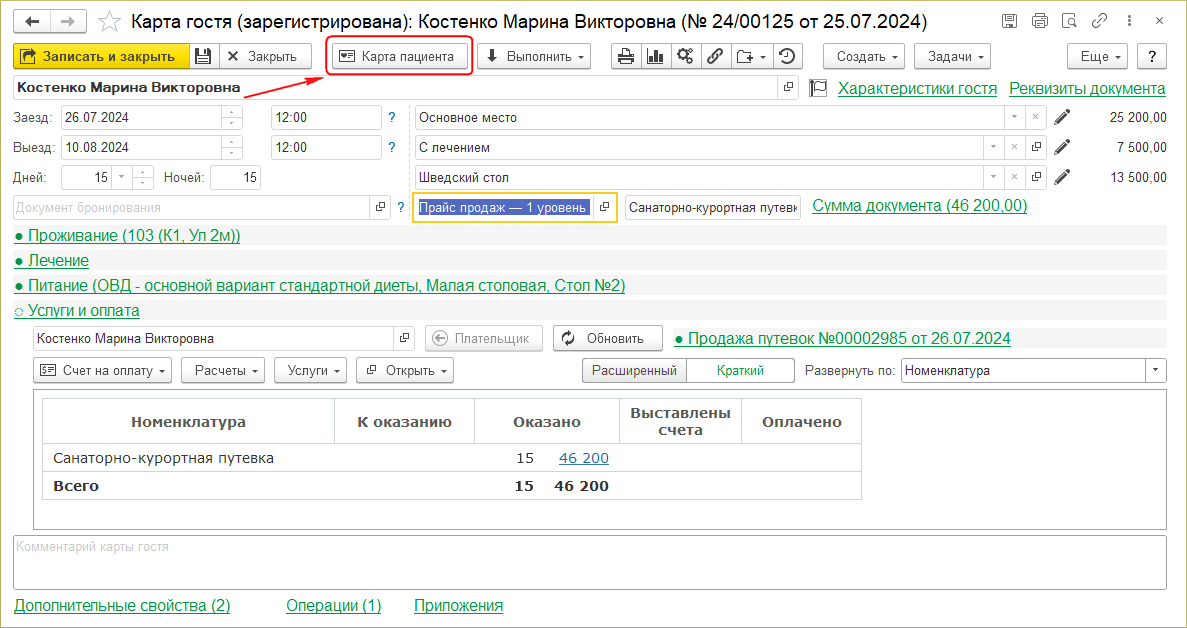Image resolution: width=1187 pixels, height=628 pixels.
Task: Click the chain link icon in toolbar
Action: pos(716,57)
